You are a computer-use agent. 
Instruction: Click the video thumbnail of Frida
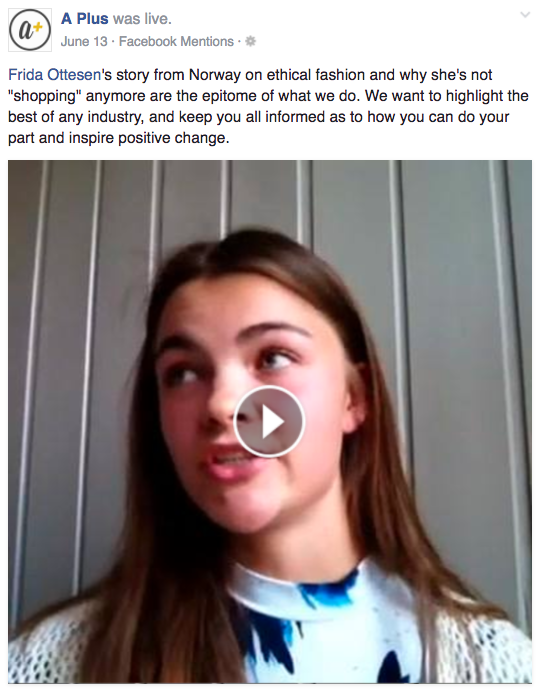tap(270, 421)
